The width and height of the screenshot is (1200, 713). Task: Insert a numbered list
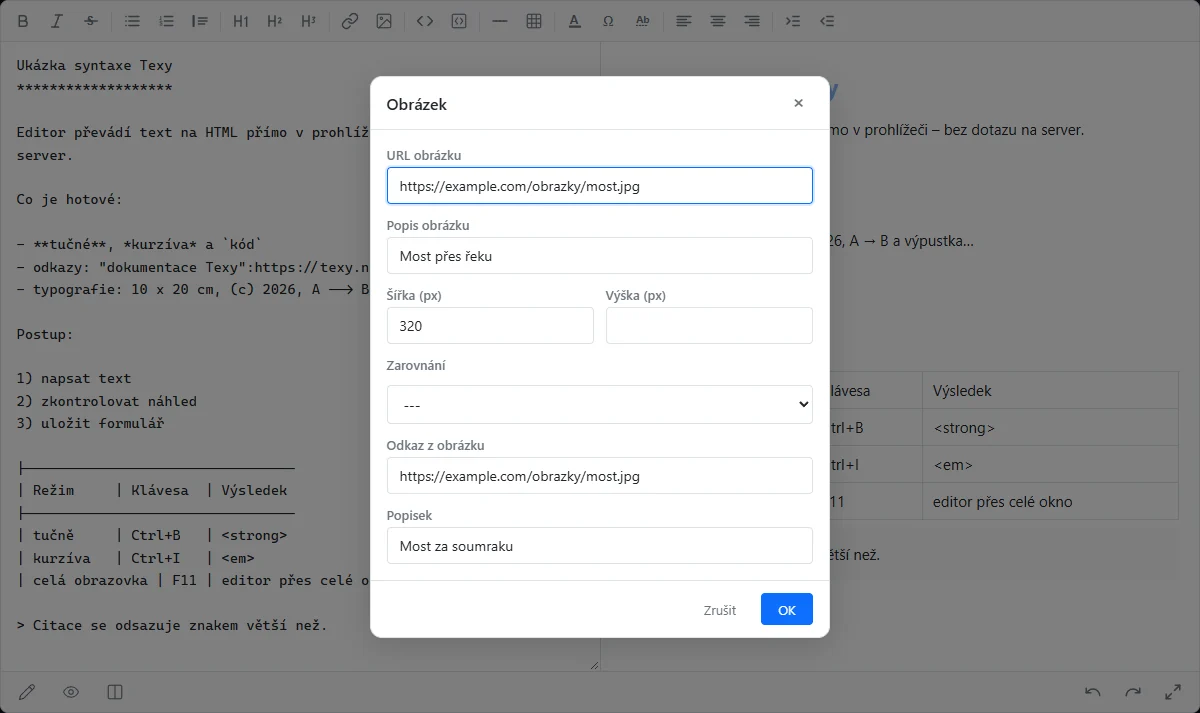[167, 20]
